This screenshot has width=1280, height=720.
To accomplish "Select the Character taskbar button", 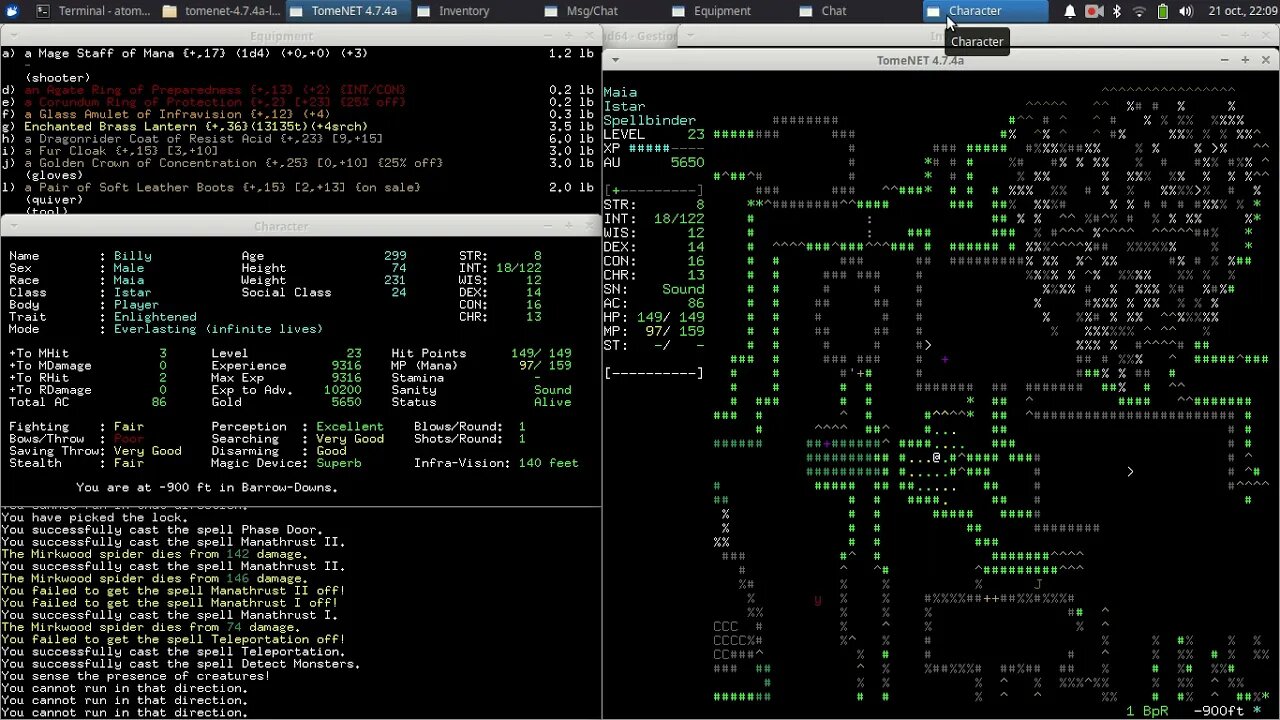I will click(x=984, y=11).
